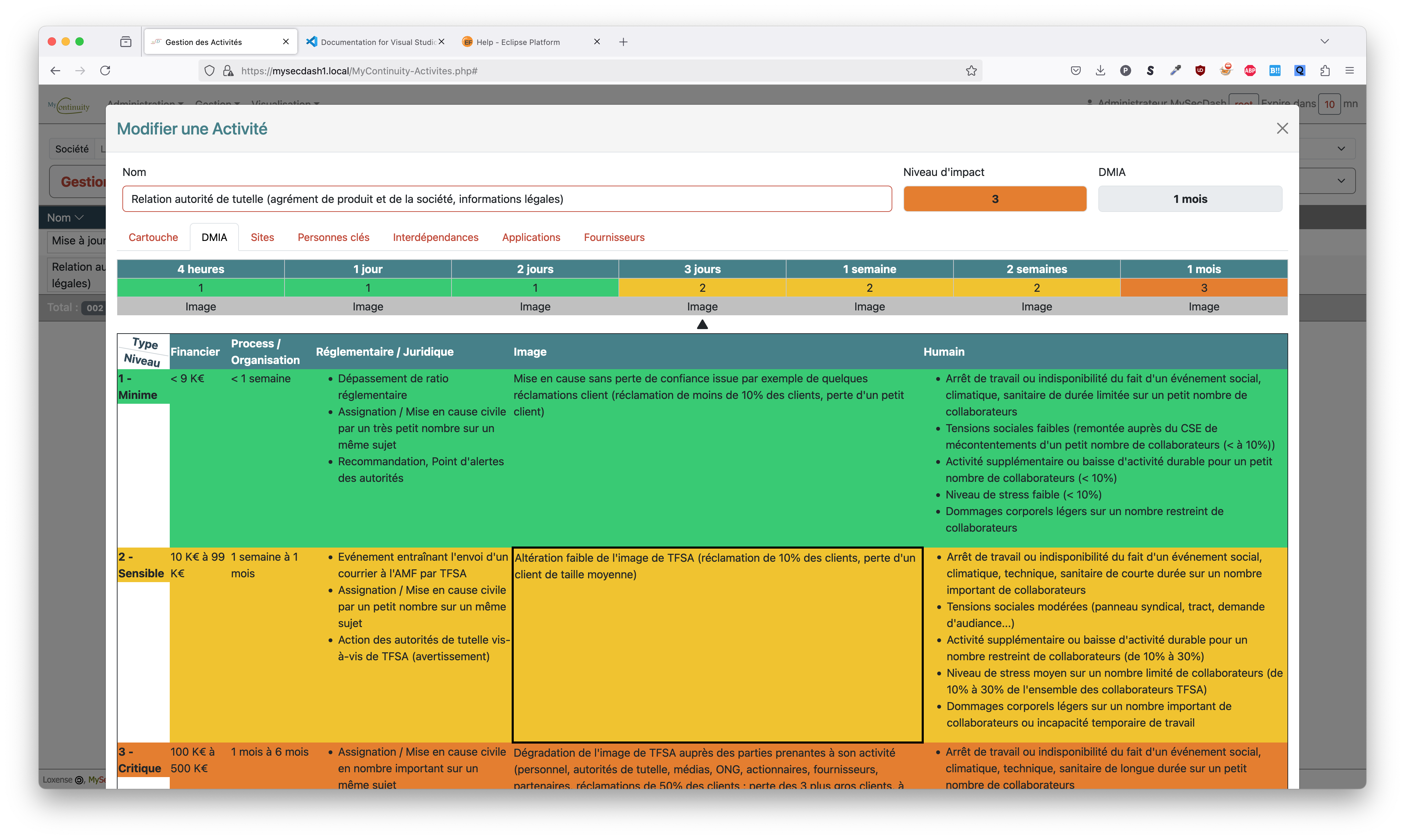Open the downloads panel
1405x840 pixels.
pyautogui.click(x=1100, y=71)
